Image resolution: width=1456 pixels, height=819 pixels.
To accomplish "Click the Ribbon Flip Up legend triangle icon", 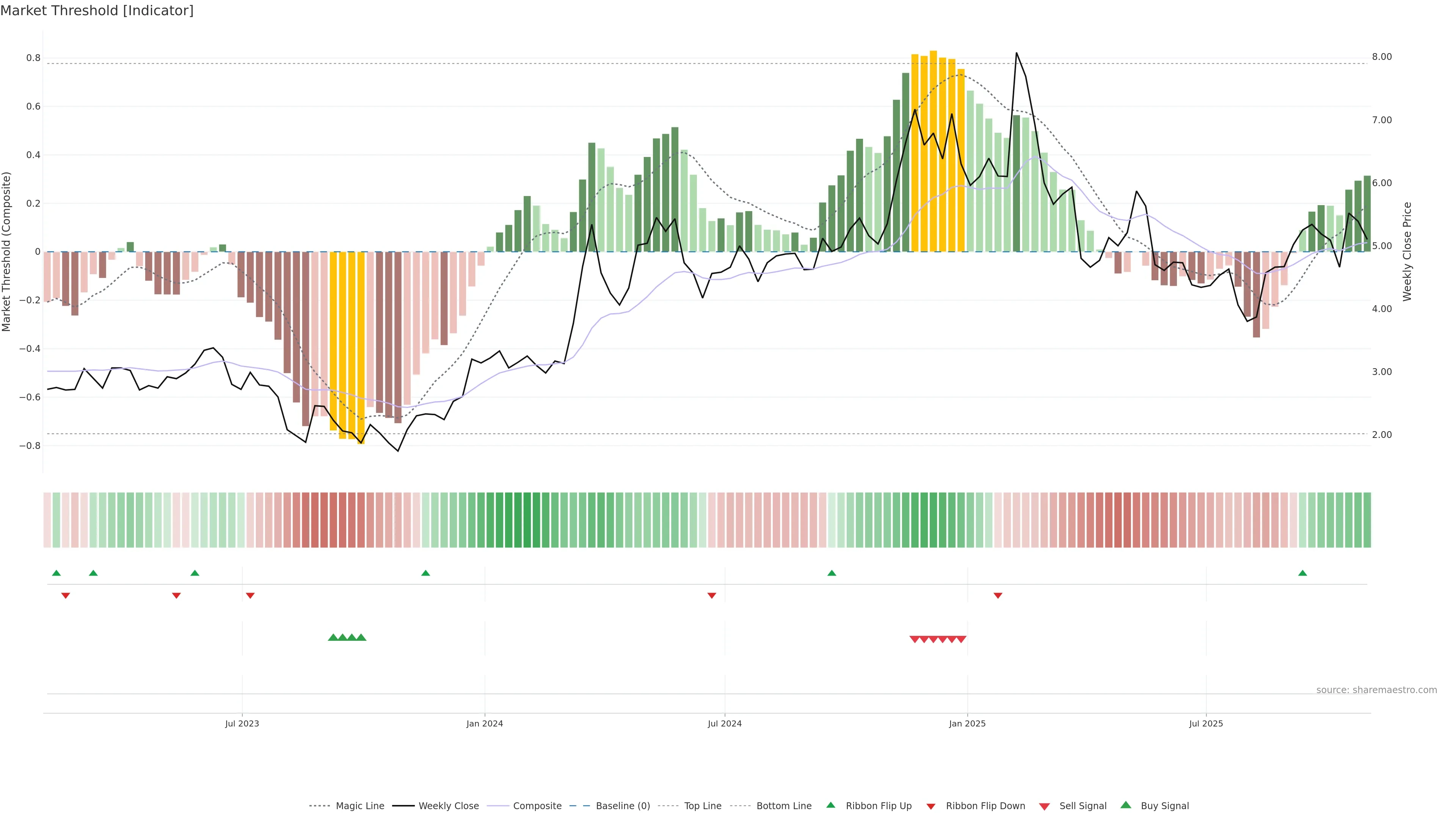I will [830, 805].
